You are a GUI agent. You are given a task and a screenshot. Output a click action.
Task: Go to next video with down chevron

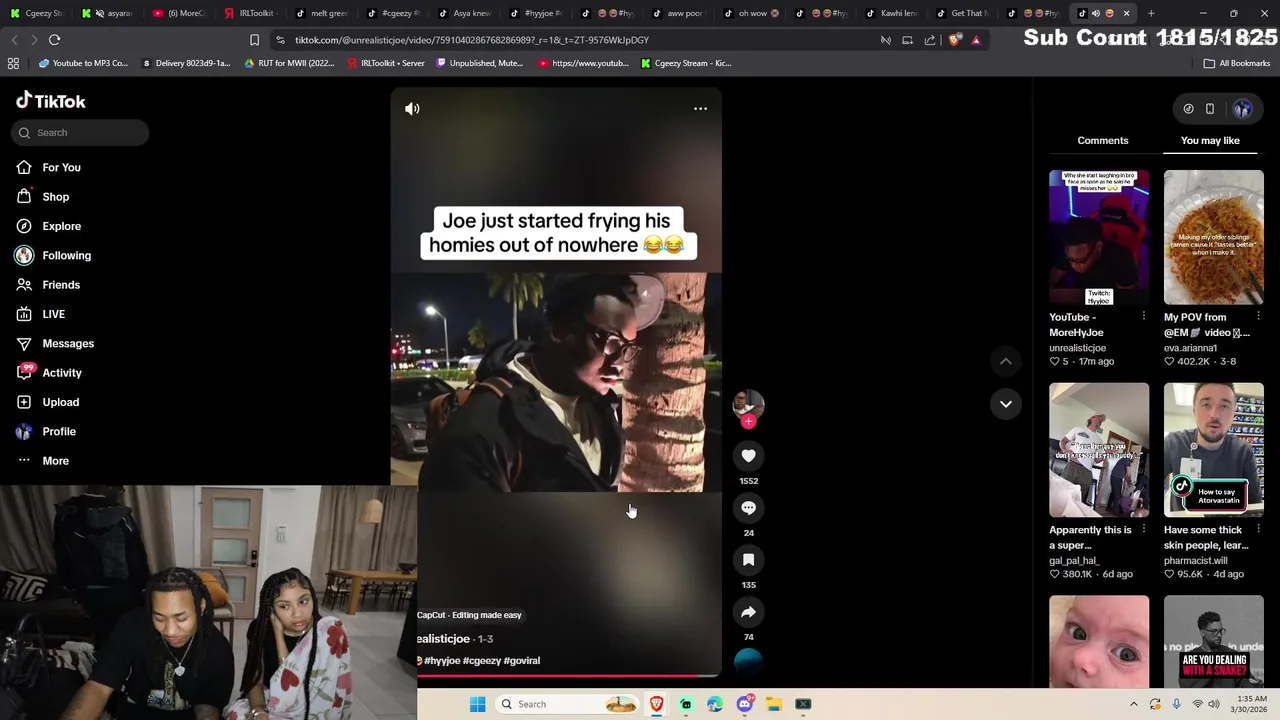coord(1006,404)
